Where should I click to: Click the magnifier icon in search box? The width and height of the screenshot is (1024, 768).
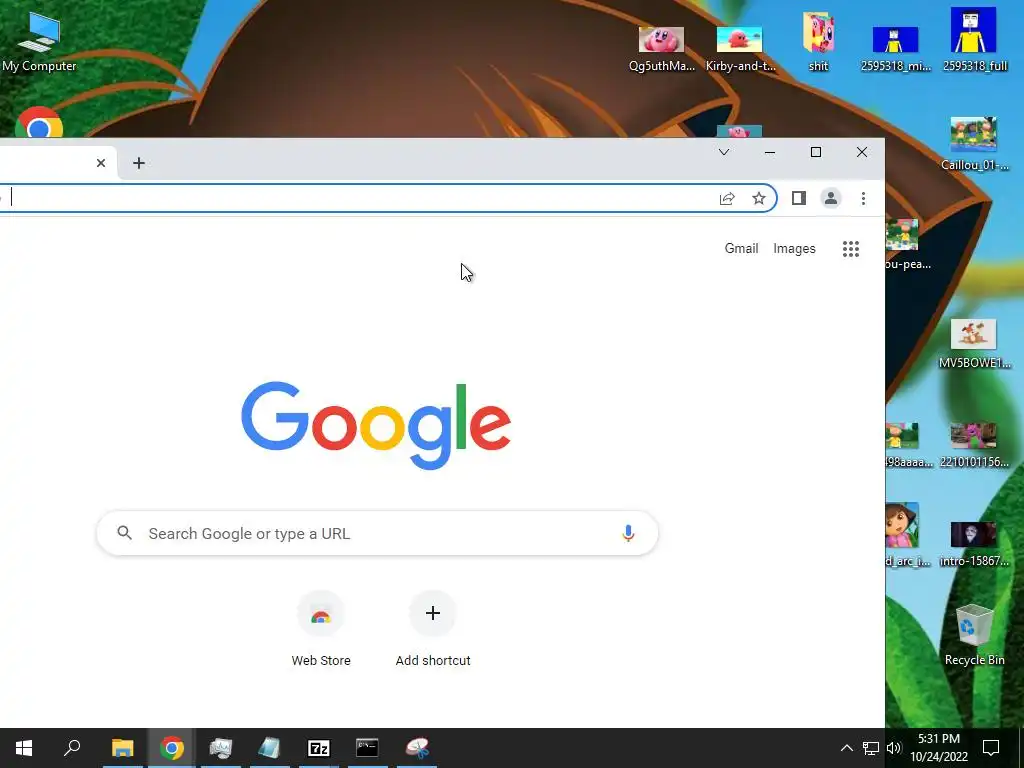click(x=124, y=533)
